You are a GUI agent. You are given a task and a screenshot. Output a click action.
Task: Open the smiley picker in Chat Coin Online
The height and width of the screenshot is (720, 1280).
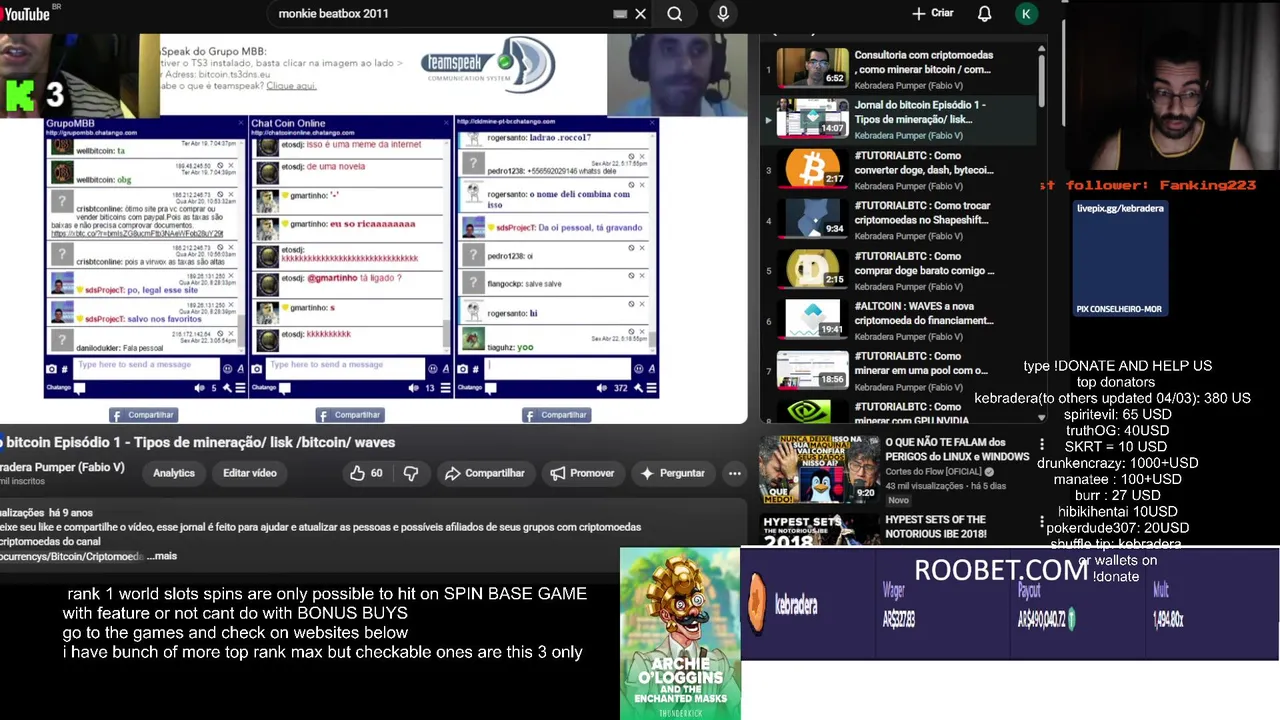coord(433,368)
